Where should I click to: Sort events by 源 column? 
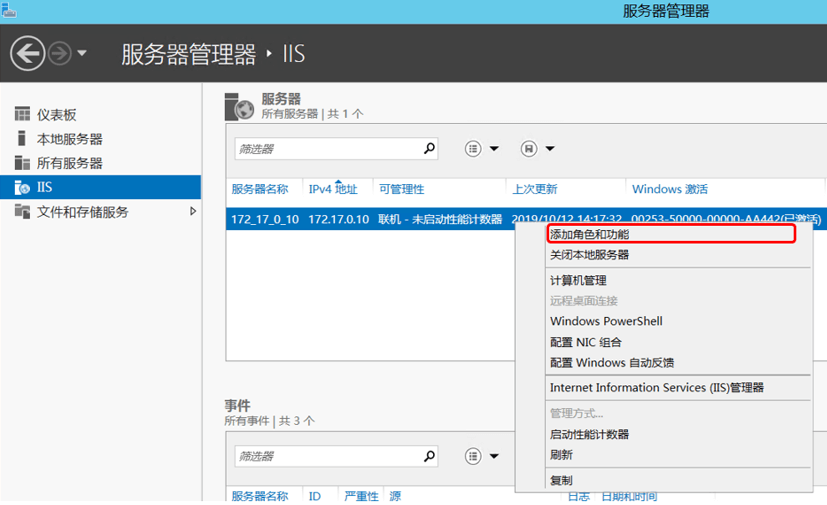point(395,496)
